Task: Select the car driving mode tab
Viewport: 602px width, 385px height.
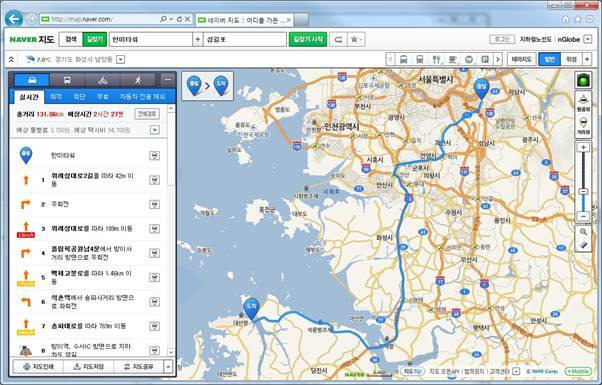Action: tap(32, 80)
